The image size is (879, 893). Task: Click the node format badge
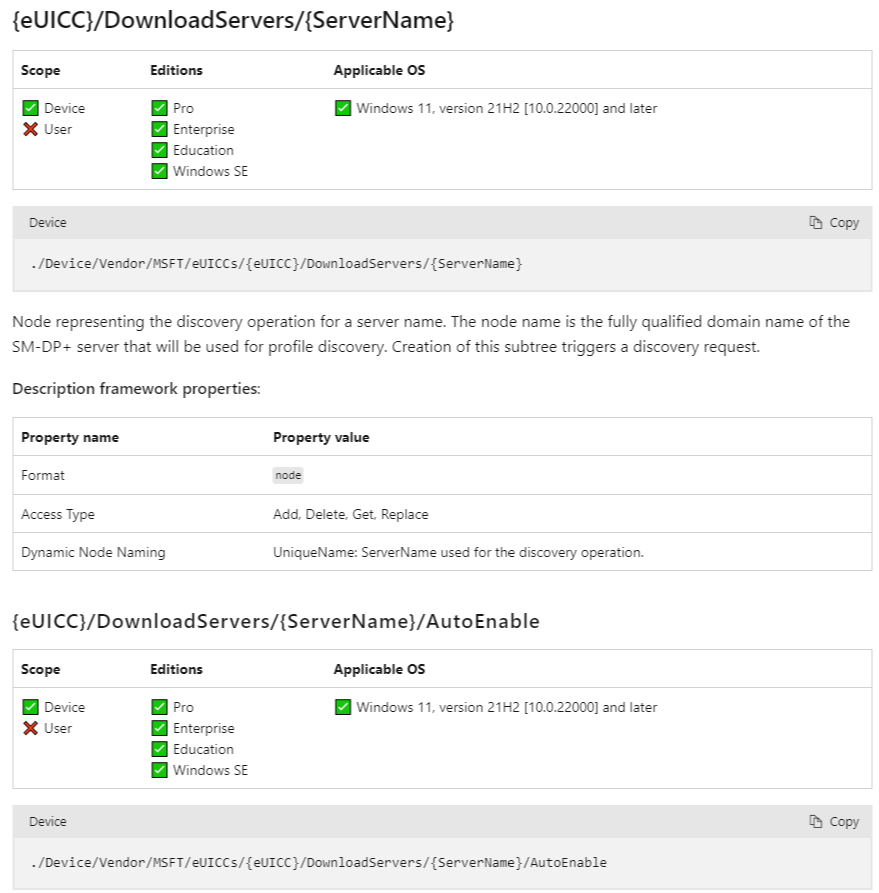coord(287,475)
